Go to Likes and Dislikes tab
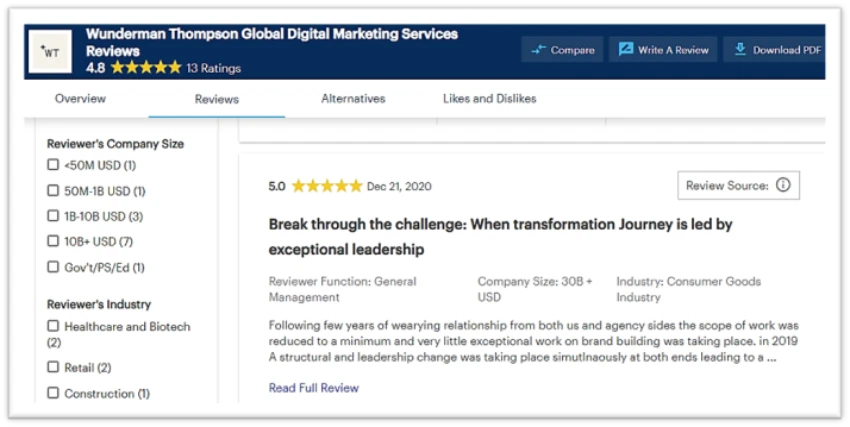The height and width of the screenshot is (427, 850). (x=490, y=99)
